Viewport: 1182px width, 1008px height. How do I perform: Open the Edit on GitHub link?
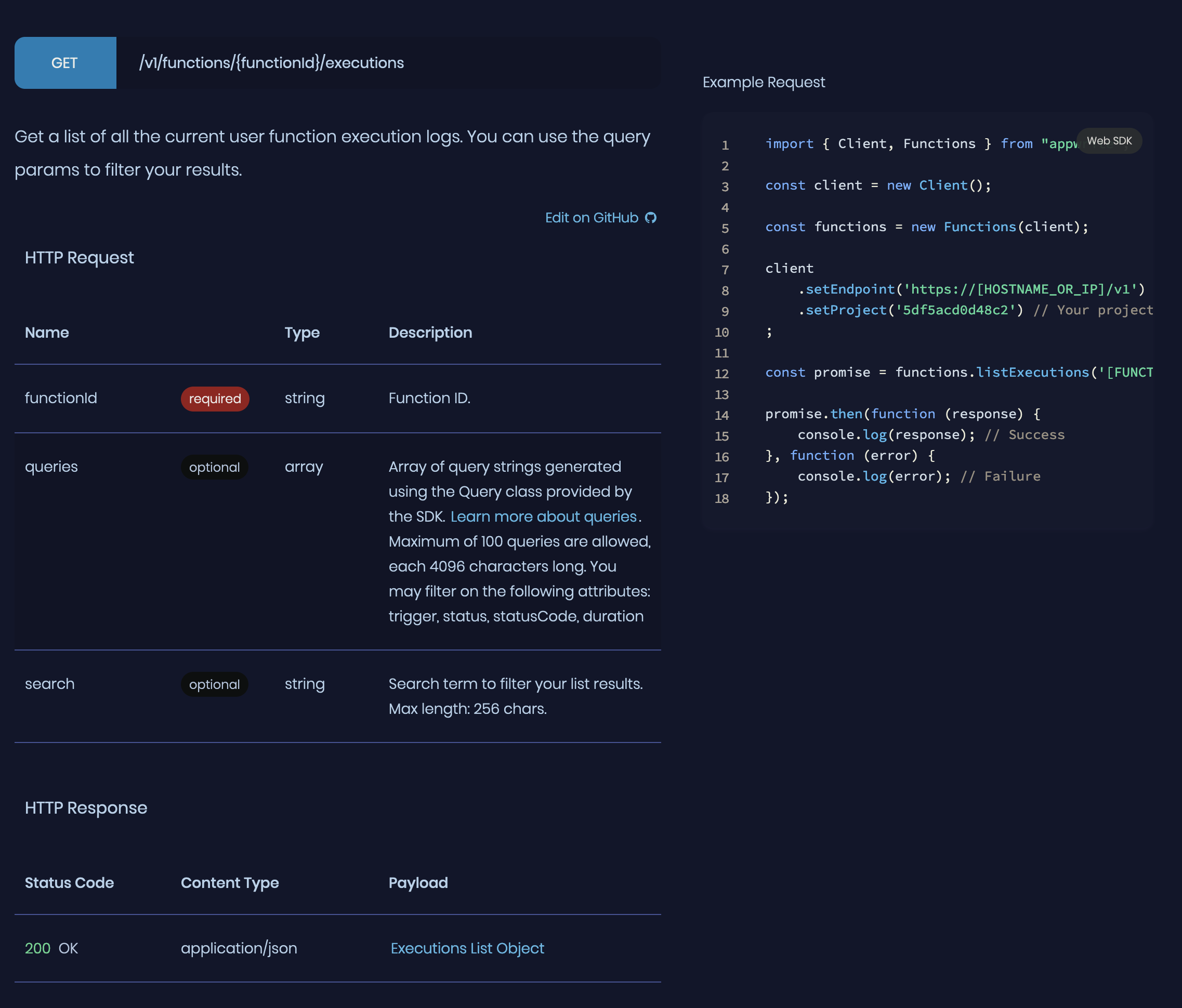(x=591, y=218)
